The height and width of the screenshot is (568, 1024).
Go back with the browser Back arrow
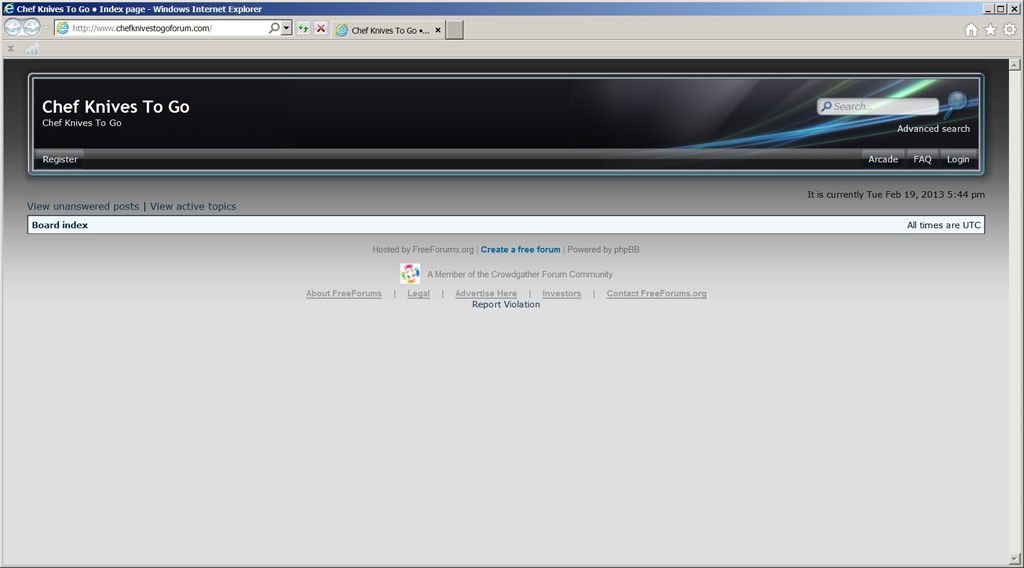pyautogui.click(x=12, y=27)
